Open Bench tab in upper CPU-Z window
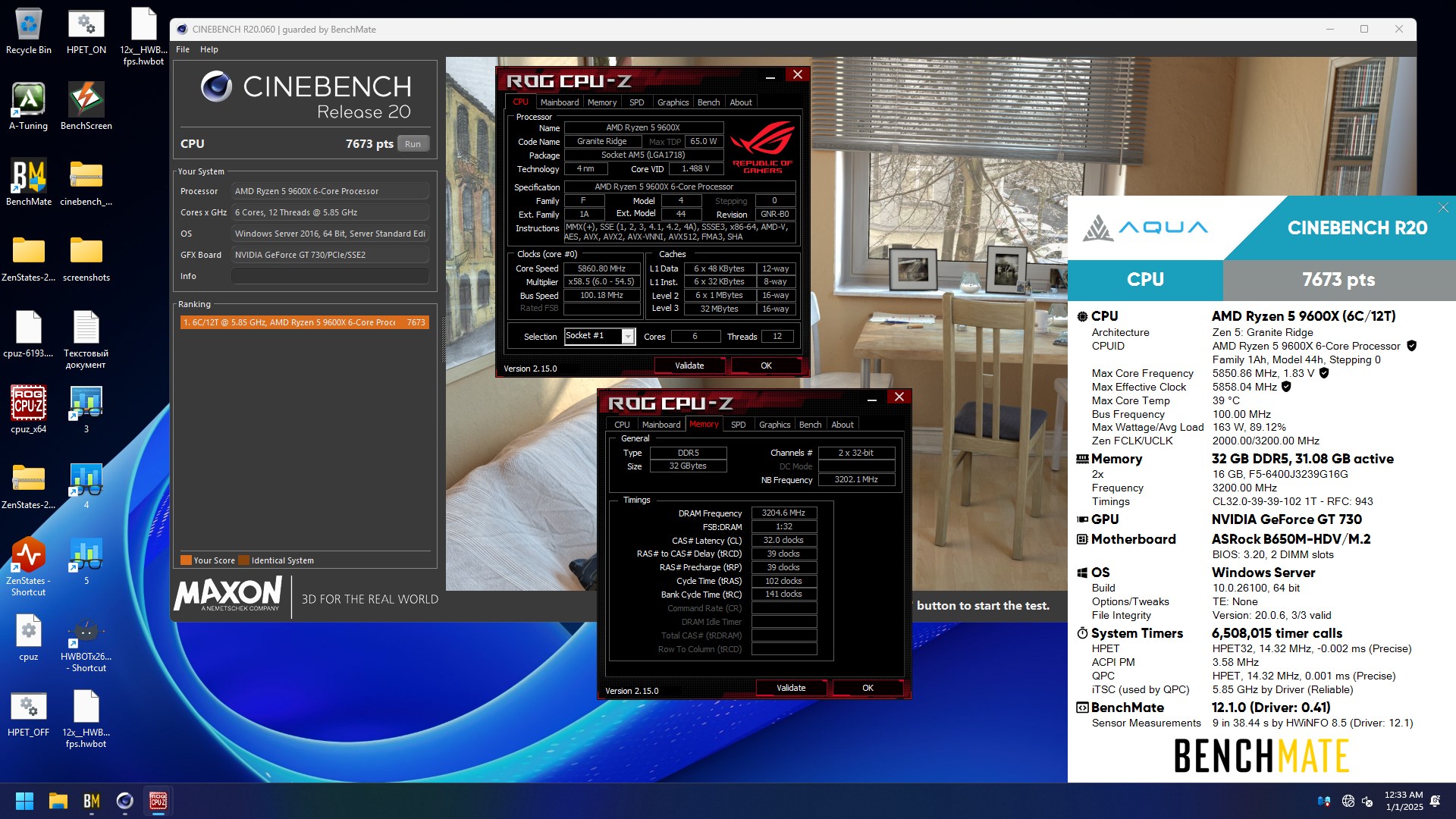The width and height of the screenshot is (1456, 819). click(x=709, y=102)
